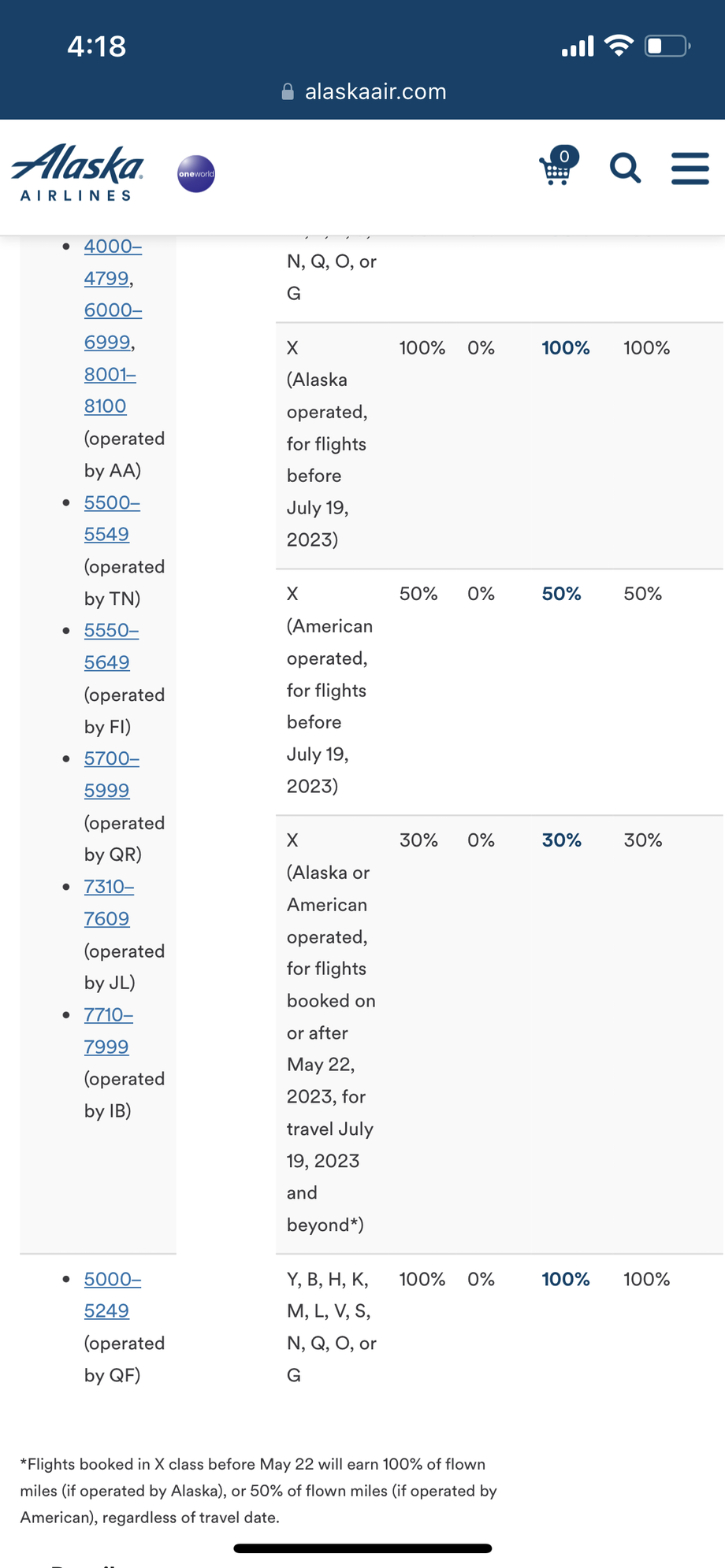
Task: Open the hamburger menu
Action: point(690,169)
